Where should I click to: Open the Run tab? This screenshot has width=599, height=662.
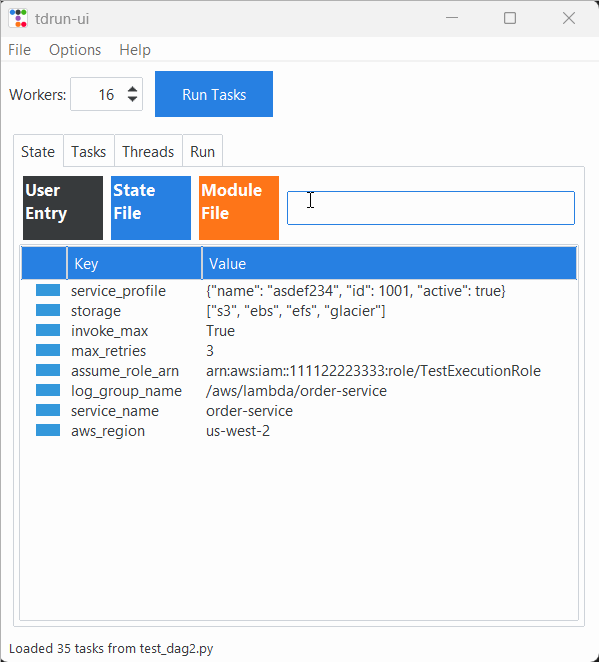[x=203, y=152]
